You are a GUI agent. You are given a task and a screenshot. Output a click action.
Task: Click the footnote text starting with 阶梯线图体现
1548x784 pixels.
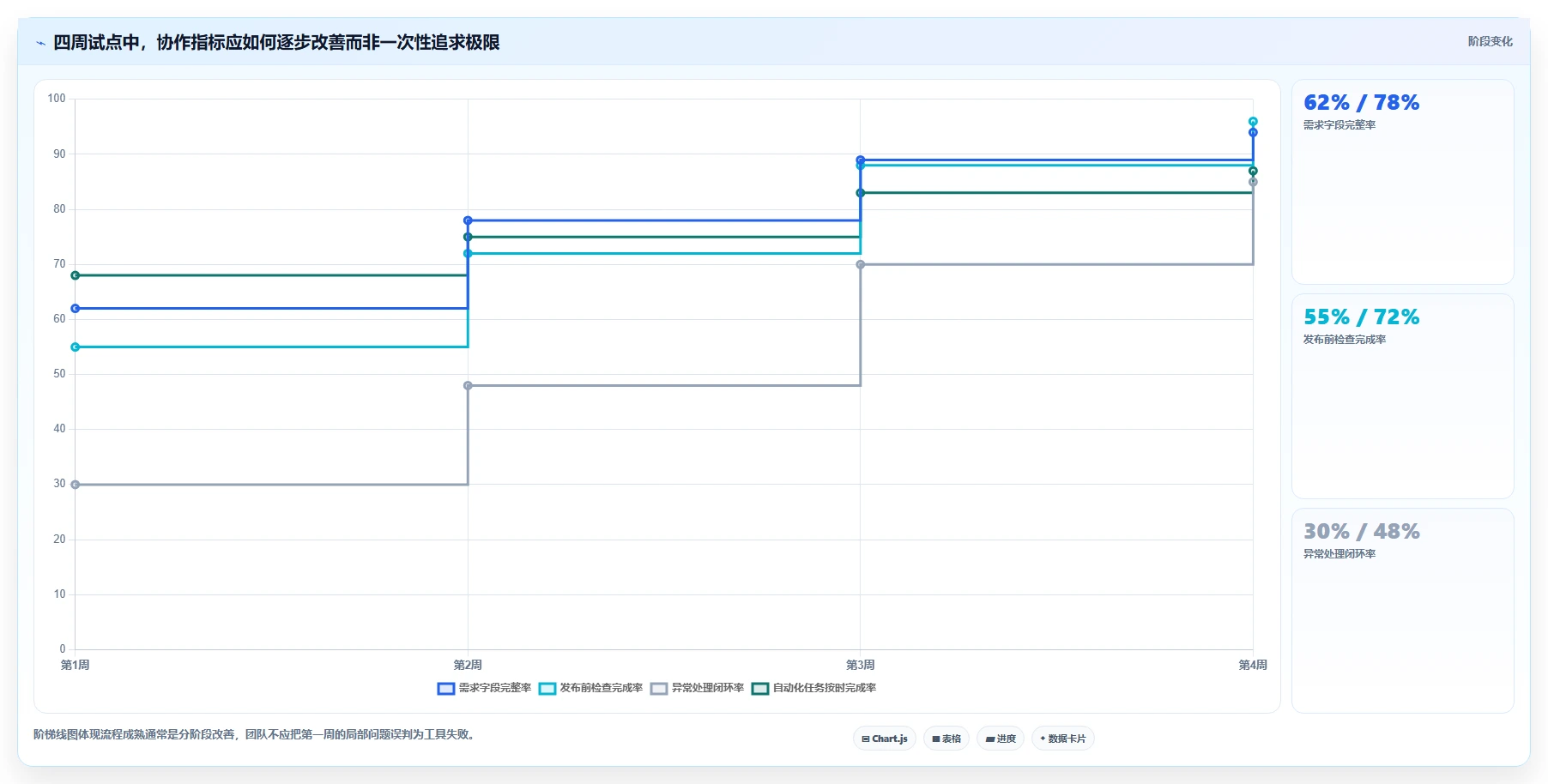point(256,734)
